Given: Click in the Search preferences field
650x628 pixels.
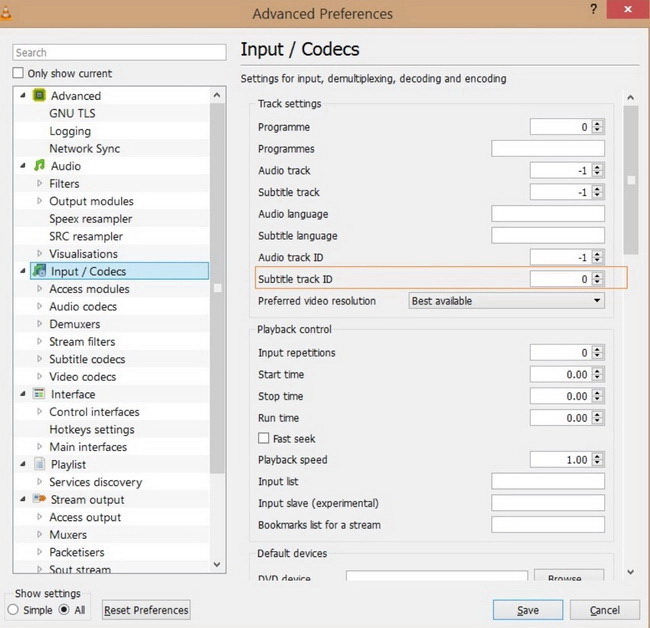Looking at the screenshot, I should click(x=119, y=52).
